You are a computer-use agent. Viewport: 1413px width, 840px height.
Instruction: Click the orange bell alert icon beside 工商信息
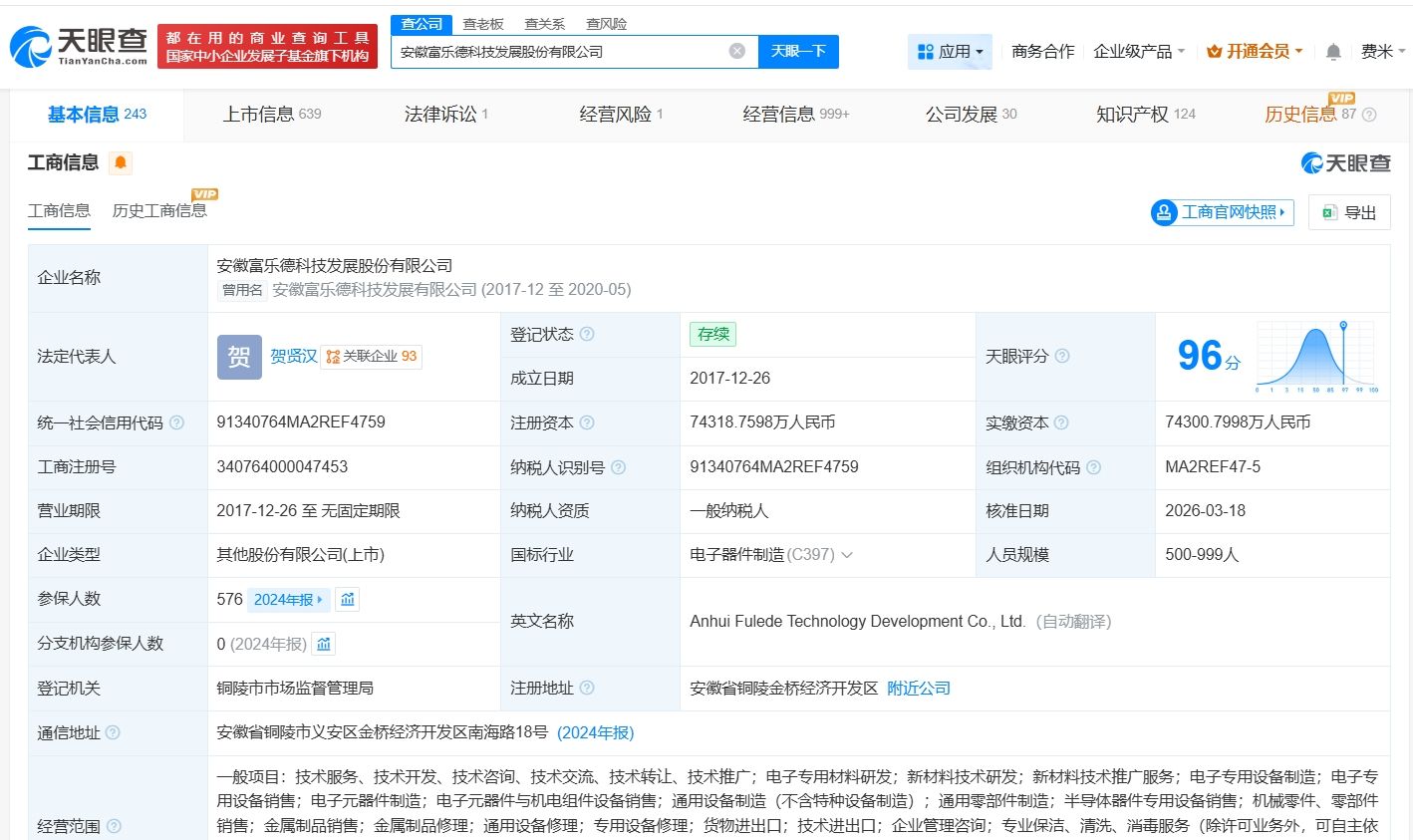point(121,162)
